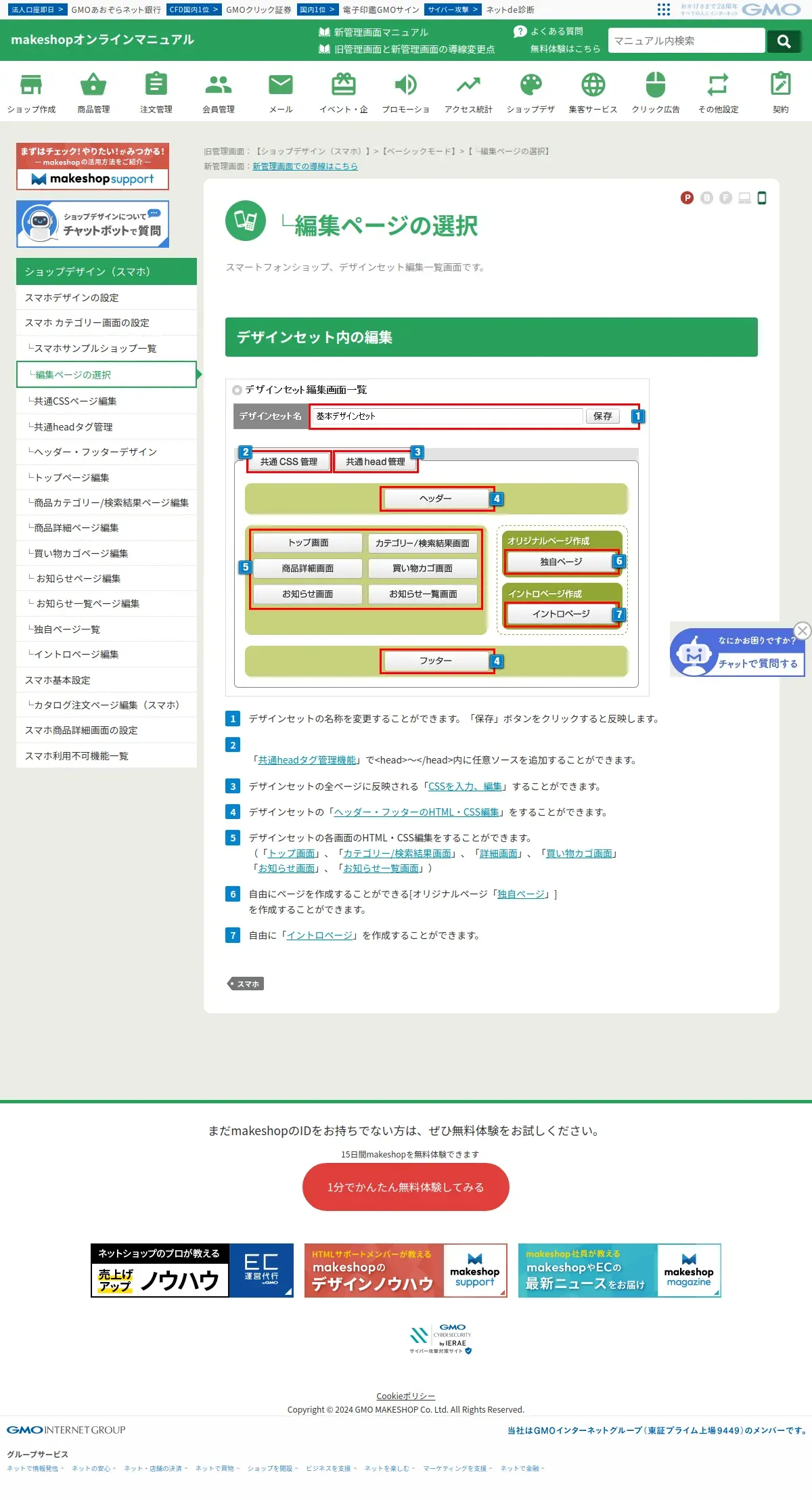This screenshot has height=1500, width=812.
Task: Open the 注文管理 clipboard icon
Action: [156, 85]
